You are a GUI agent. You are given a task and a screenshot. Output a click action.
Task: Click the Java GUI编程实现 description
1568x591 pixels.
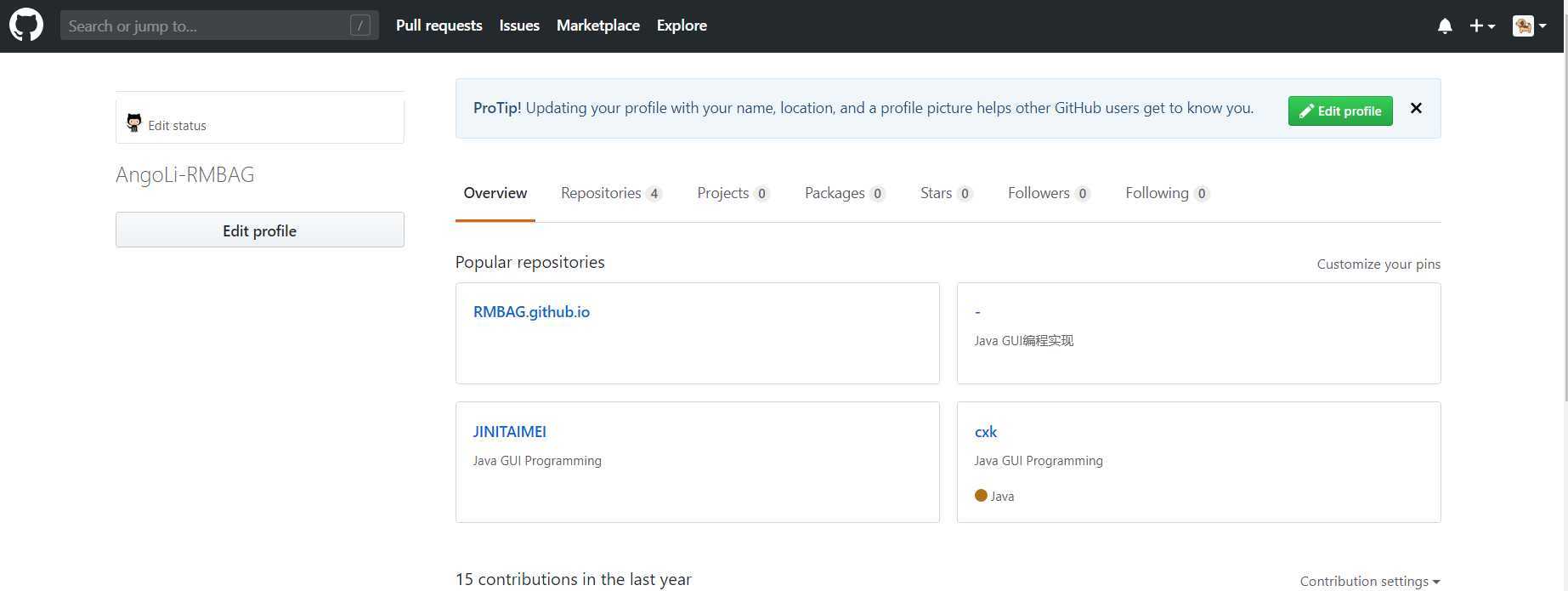(1024, 340)
